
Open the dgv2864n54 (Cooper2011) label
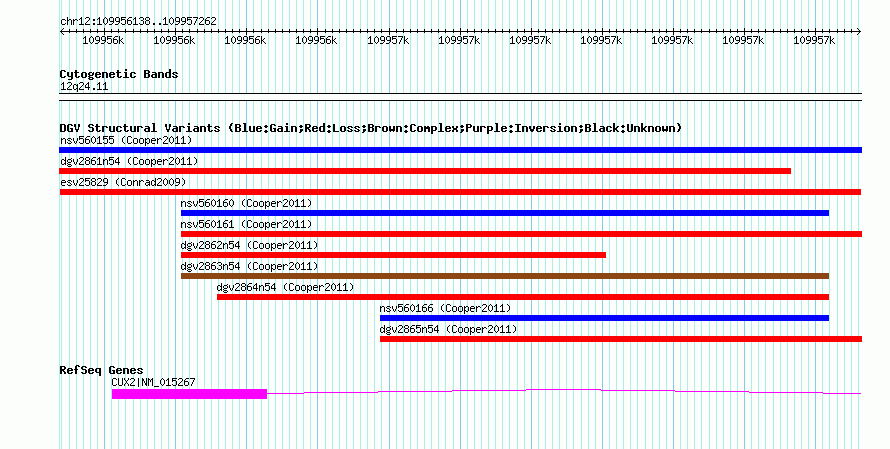click(285, 287)
